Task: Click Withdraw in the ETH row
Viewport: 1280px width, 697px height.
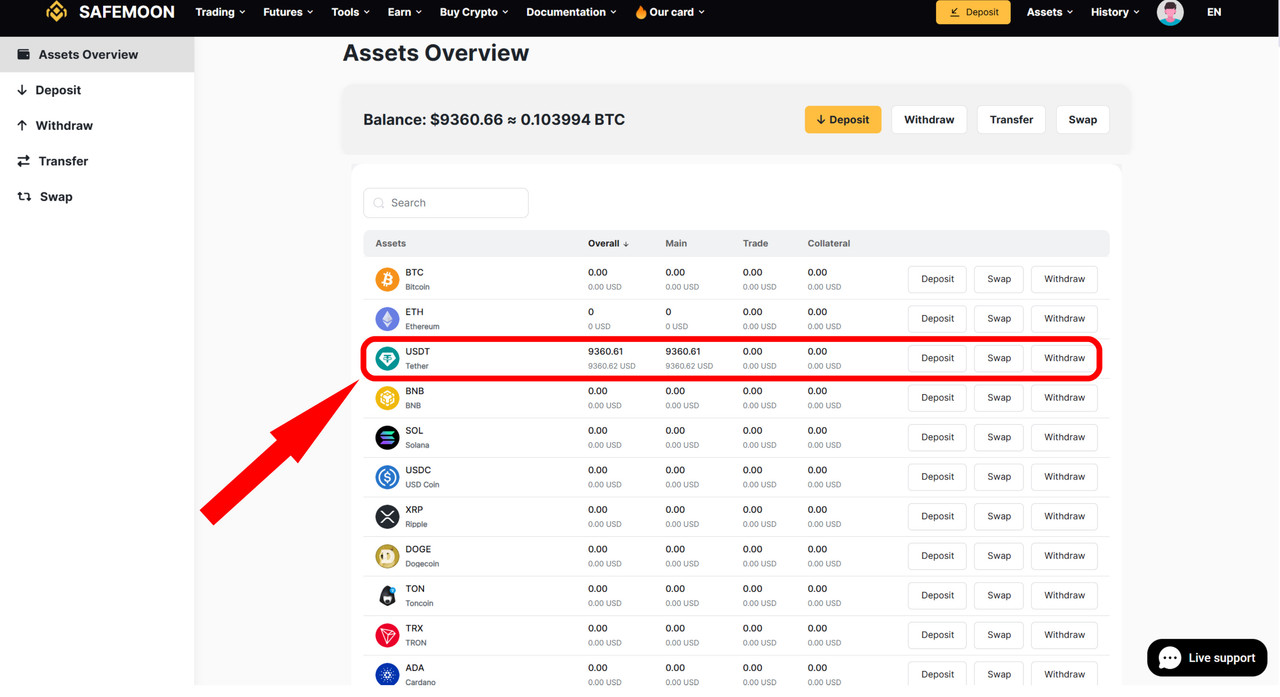Action: coord(1064,319)
